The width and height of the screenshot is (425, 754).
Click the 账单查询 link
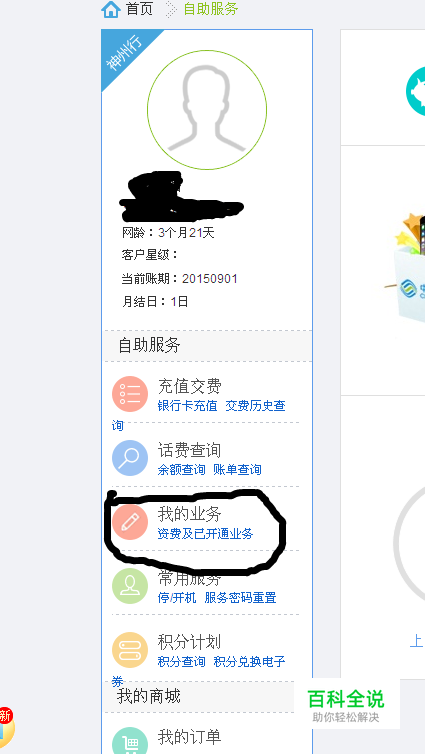coord(238,470)
